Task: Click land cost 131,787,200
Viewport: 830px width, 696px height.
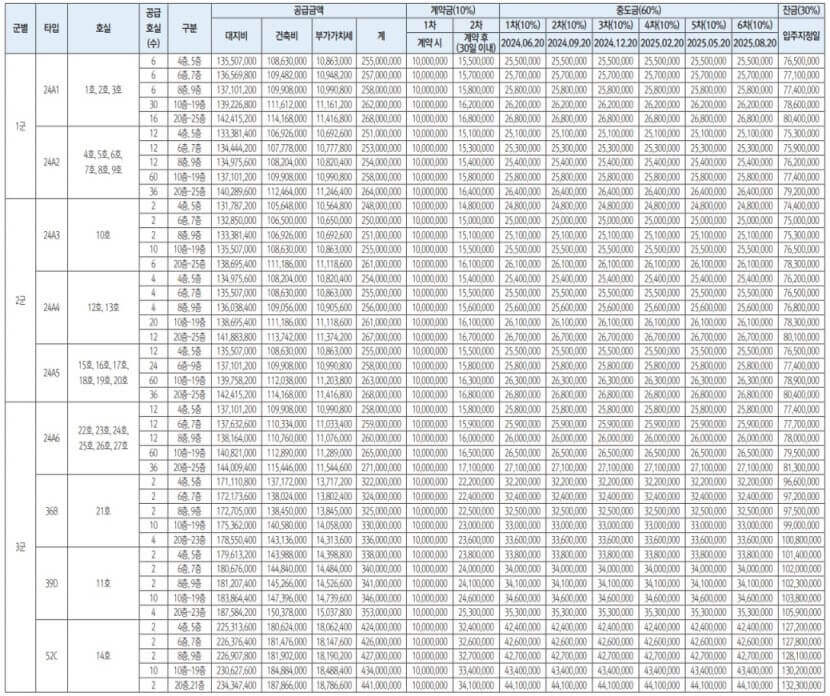Action: (237, 206)
